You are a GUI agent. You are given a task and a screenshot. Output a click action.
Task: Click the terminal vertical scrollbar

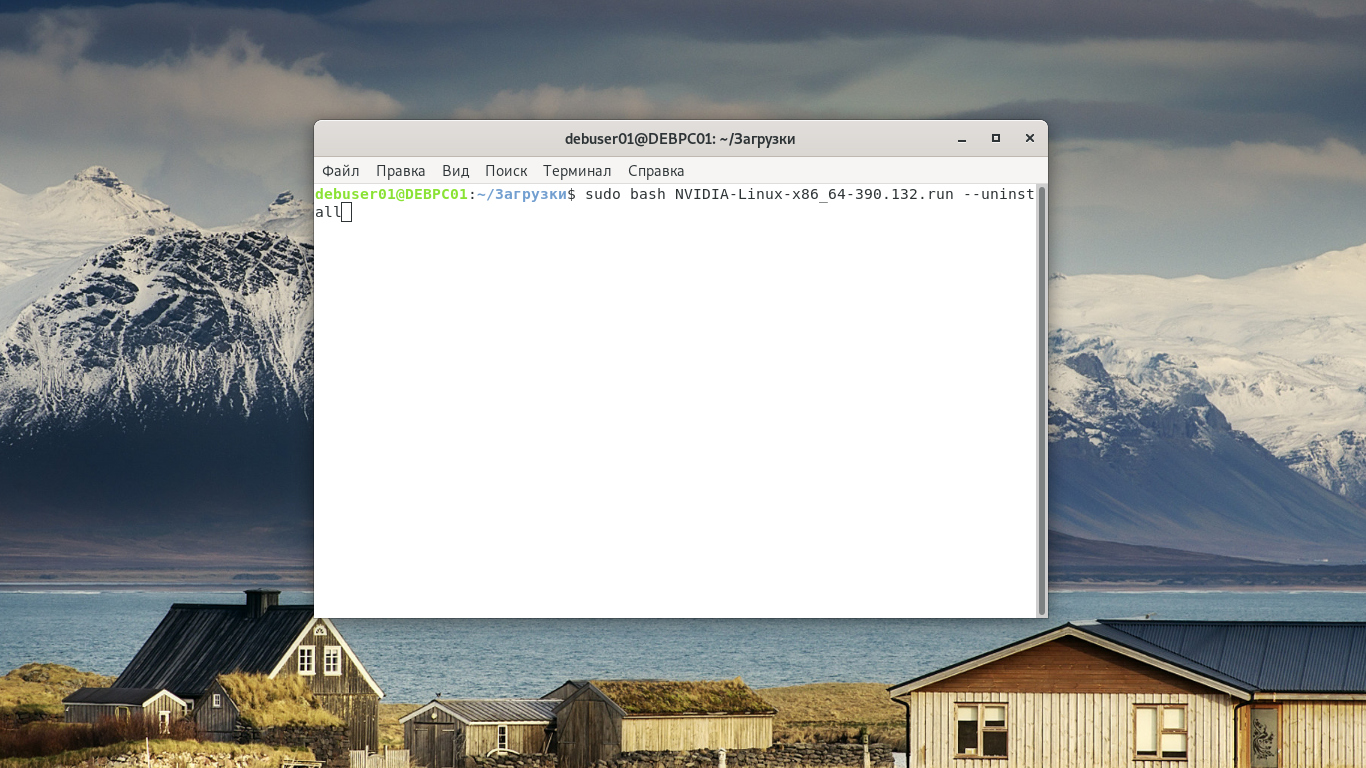pos(1042,400)
